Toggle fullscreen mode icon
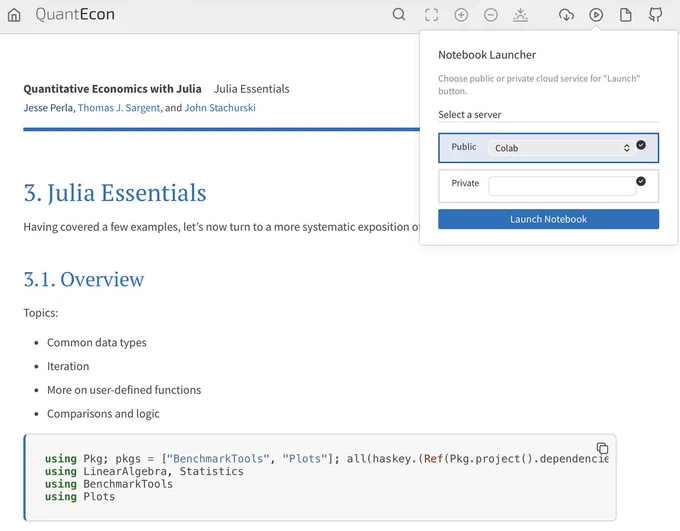The width and height of the screenshot is (680, 531). click(432, 15)
